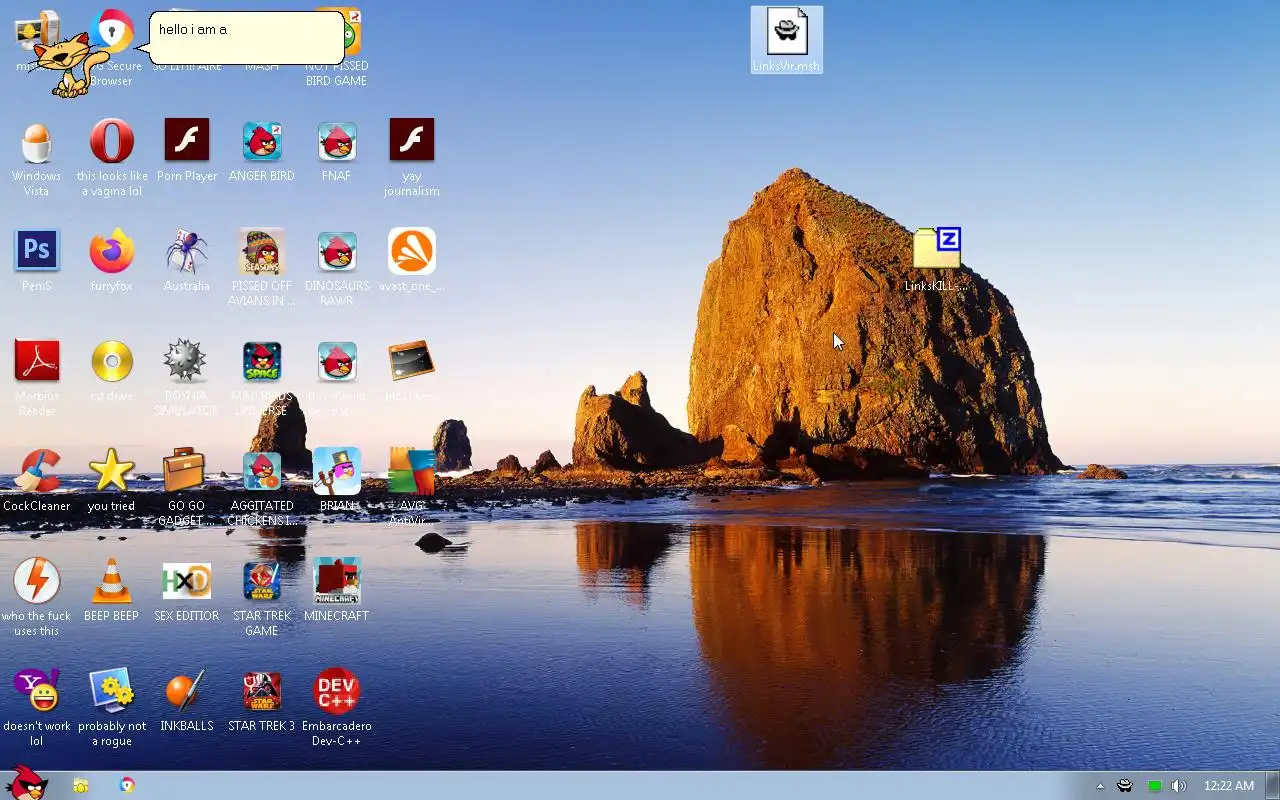Image resolution: width=1280 pixels, height=800 pixels.
Task: Open the Yahoo Messenger smiley icon
Action: pyautogui.click(x=37, y=691)
